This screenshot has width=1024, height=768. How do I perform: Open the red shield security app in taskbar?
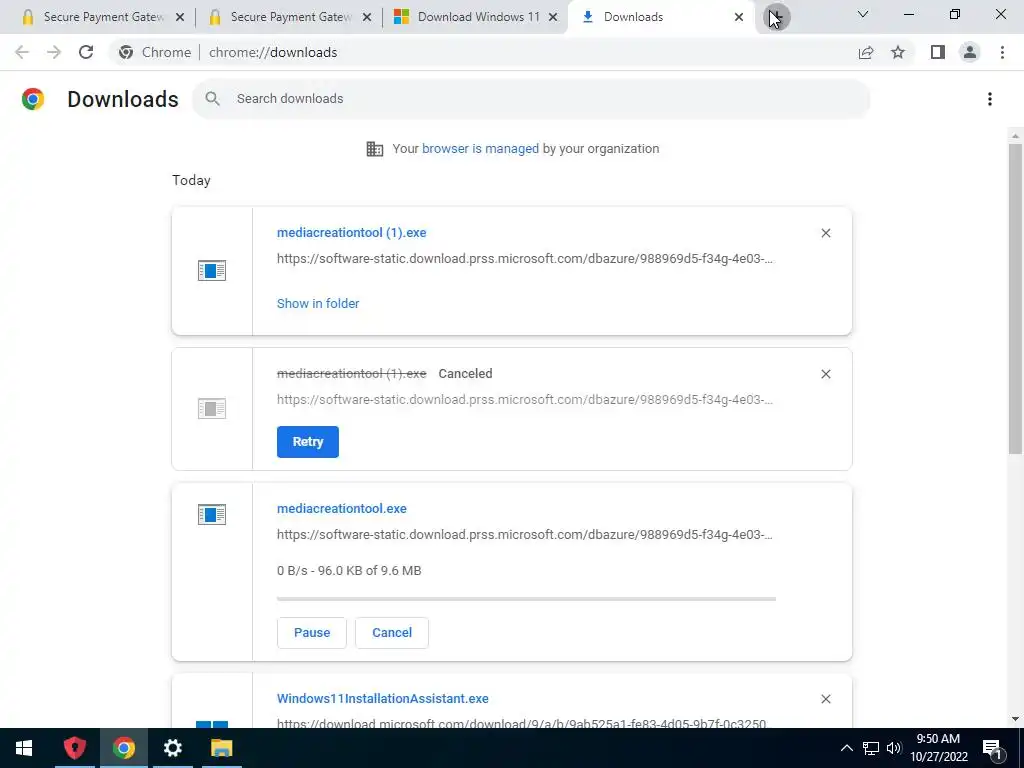[x=74, y=748]
